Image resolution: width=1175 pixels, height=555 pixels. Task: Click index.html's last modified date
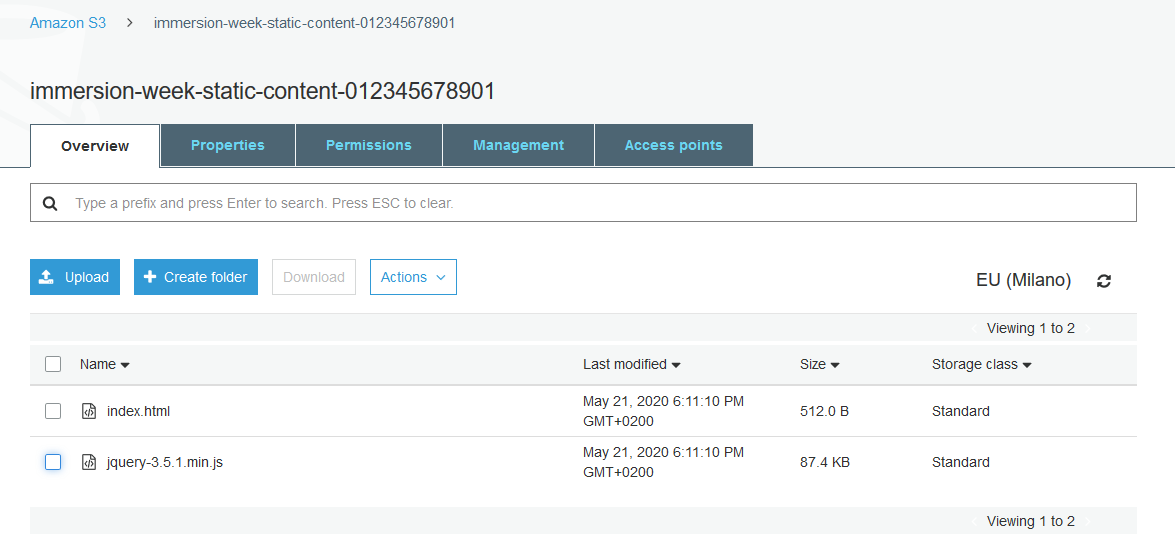click(x=663, y=411)
